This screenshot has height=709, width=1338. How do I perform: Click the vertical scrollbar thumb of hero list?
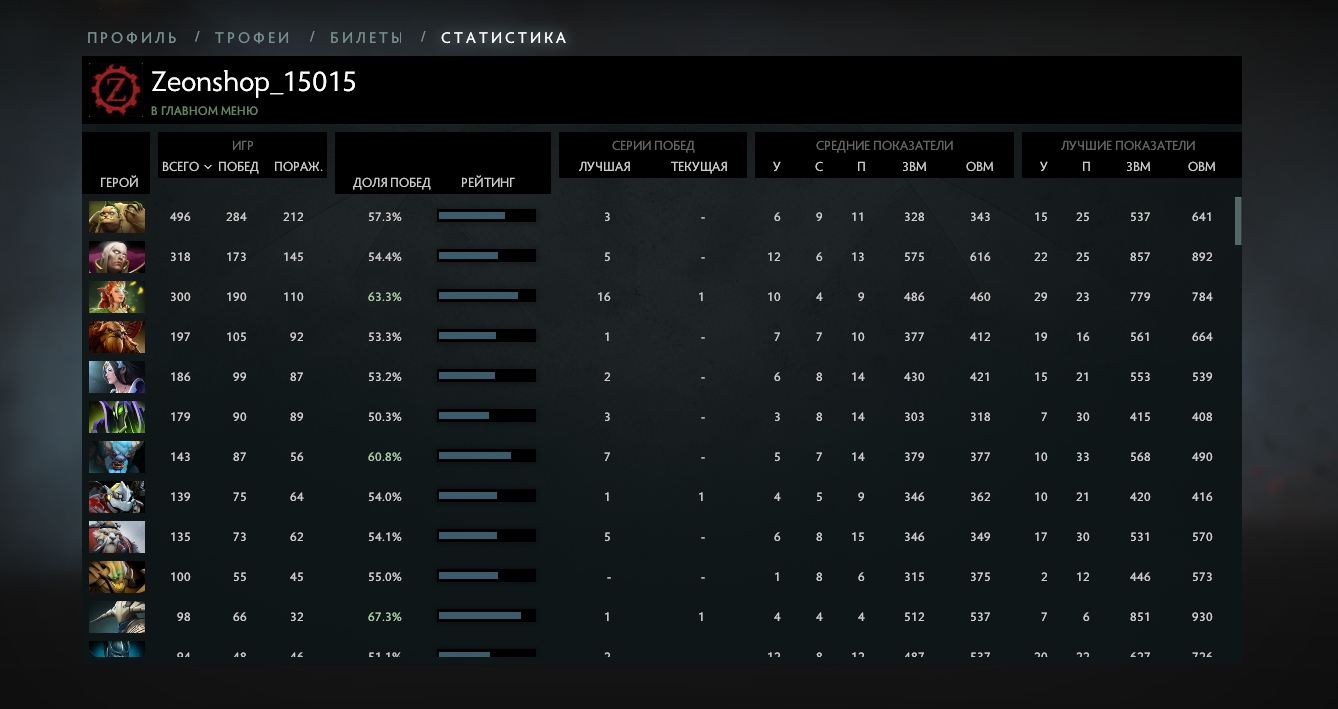point(1238,221)
